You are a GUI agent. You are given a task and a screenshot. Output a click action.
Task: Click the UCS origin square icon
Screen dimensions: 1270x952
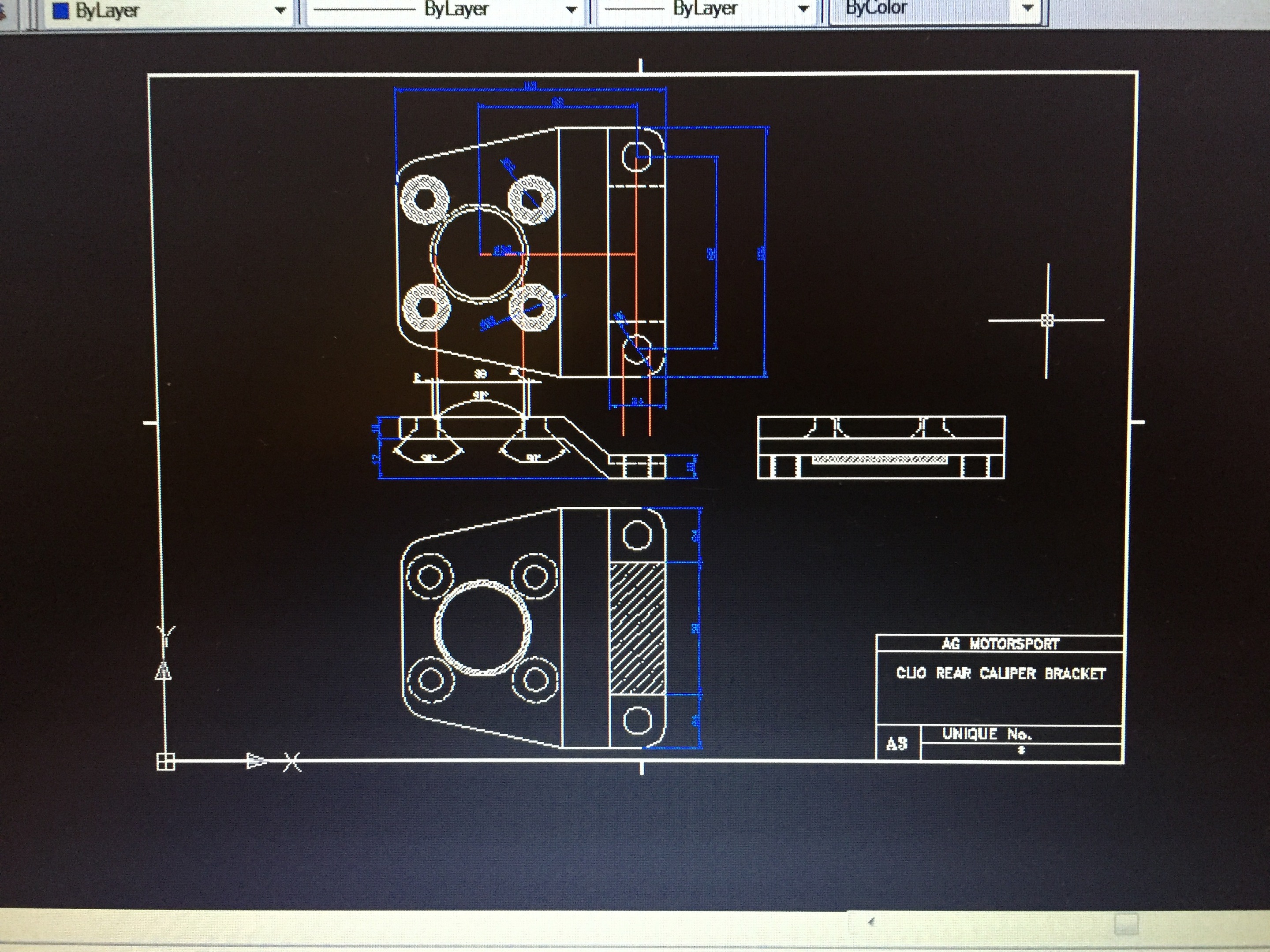(x=165, y=762)
